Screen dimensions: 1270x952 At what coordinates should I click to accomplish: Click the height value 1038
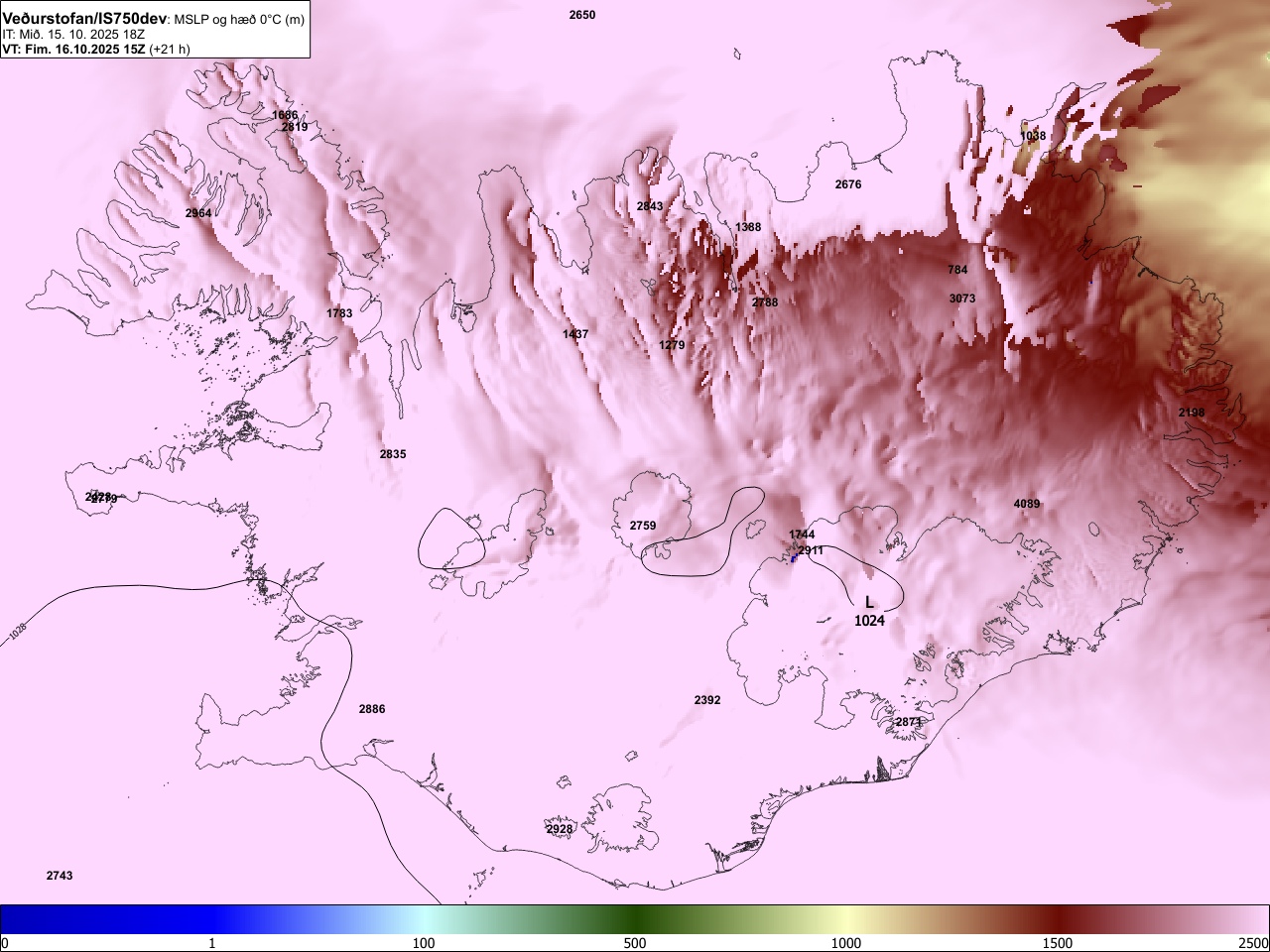(1033, 136)
